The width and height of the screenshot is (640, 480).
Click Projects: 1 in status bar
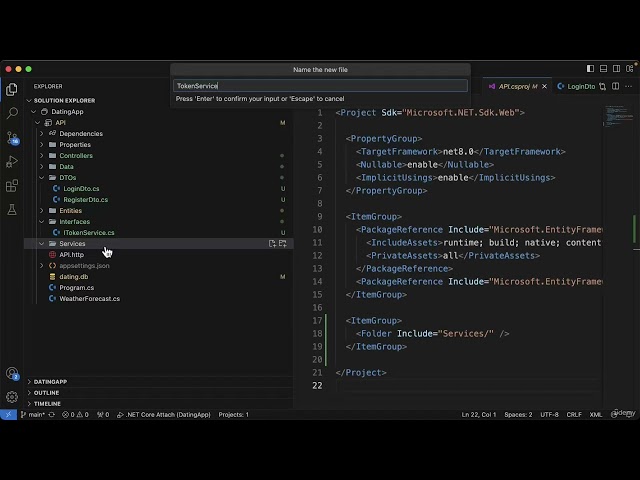coord(233,414)
